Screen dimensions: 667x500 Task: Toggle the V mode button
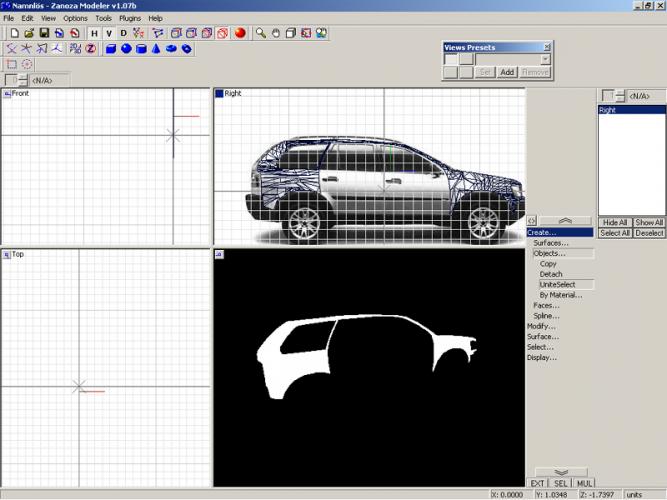[109, 33]
